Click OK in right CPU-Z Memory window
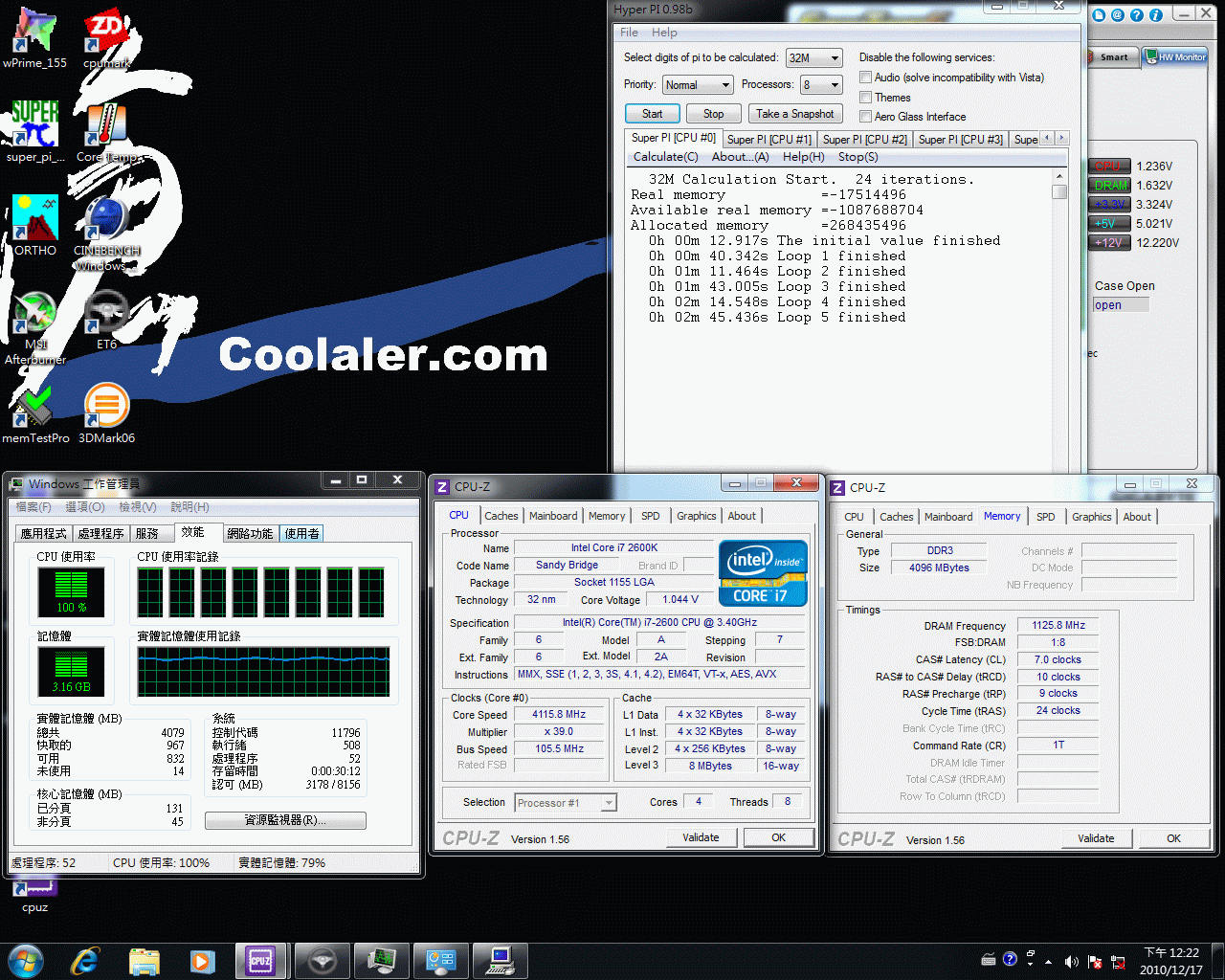 tap(1173, 838)
